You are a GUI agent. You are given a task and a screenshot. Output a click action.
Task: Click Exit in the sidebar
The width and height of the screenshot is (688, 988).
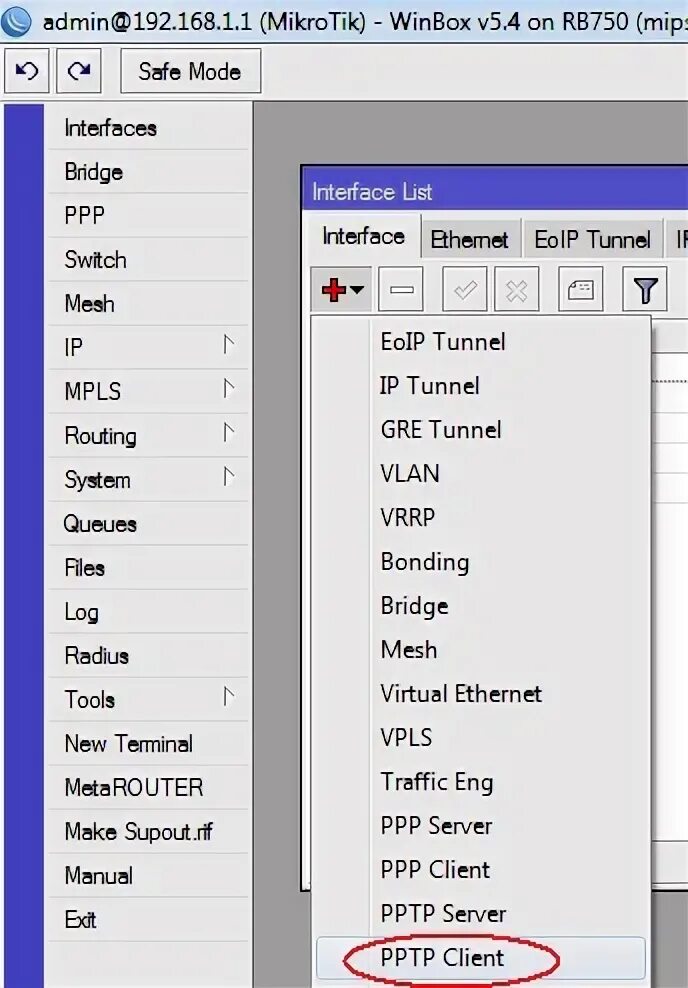148,920
